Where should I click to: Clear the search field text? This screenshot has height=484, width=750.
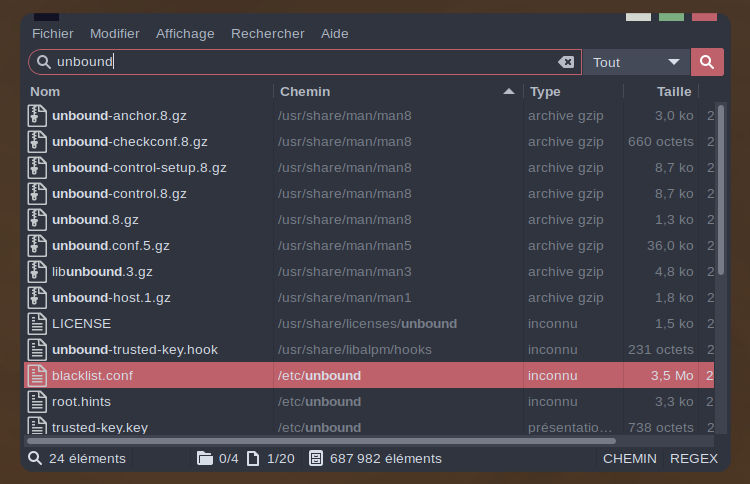pos(566,62)
